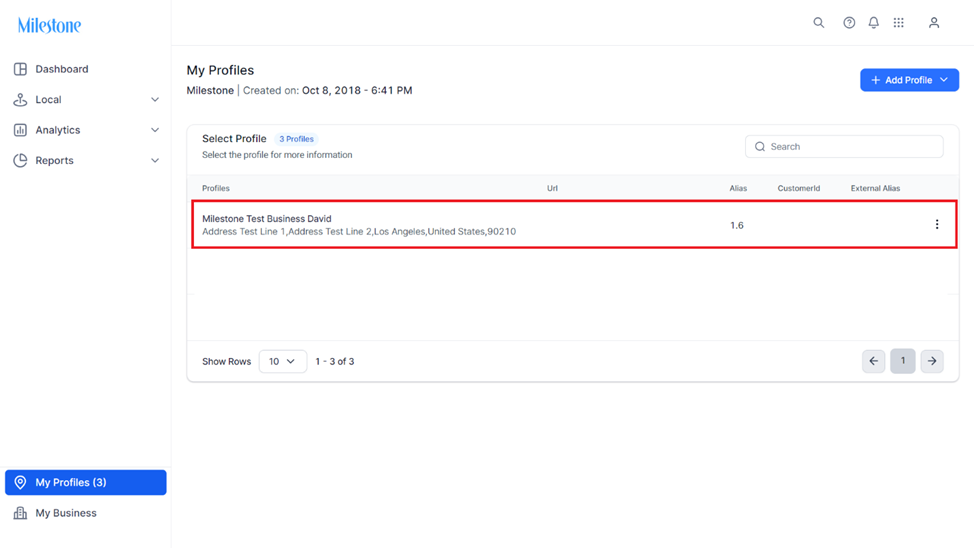Click the Profiles column header
Viewport: 974px width, 548px height.
(216, 188)
